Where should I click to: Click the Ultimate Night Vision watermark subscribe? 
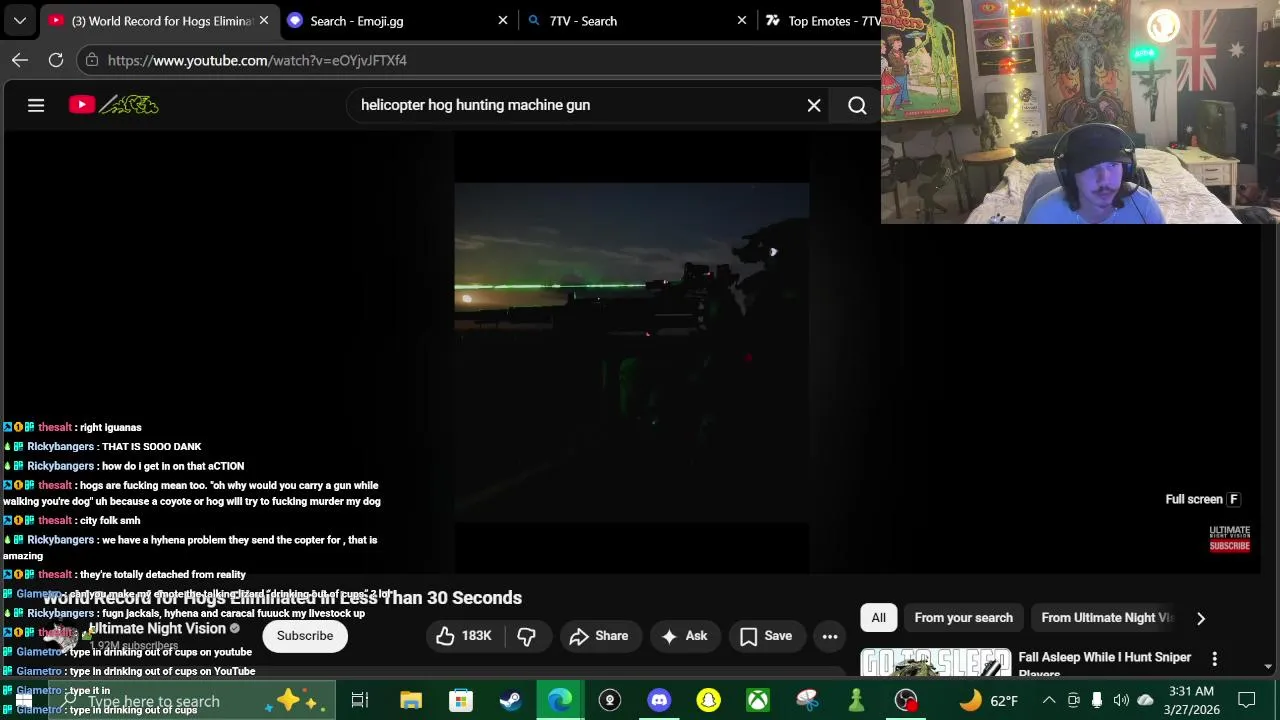[x=1230, y=538]
